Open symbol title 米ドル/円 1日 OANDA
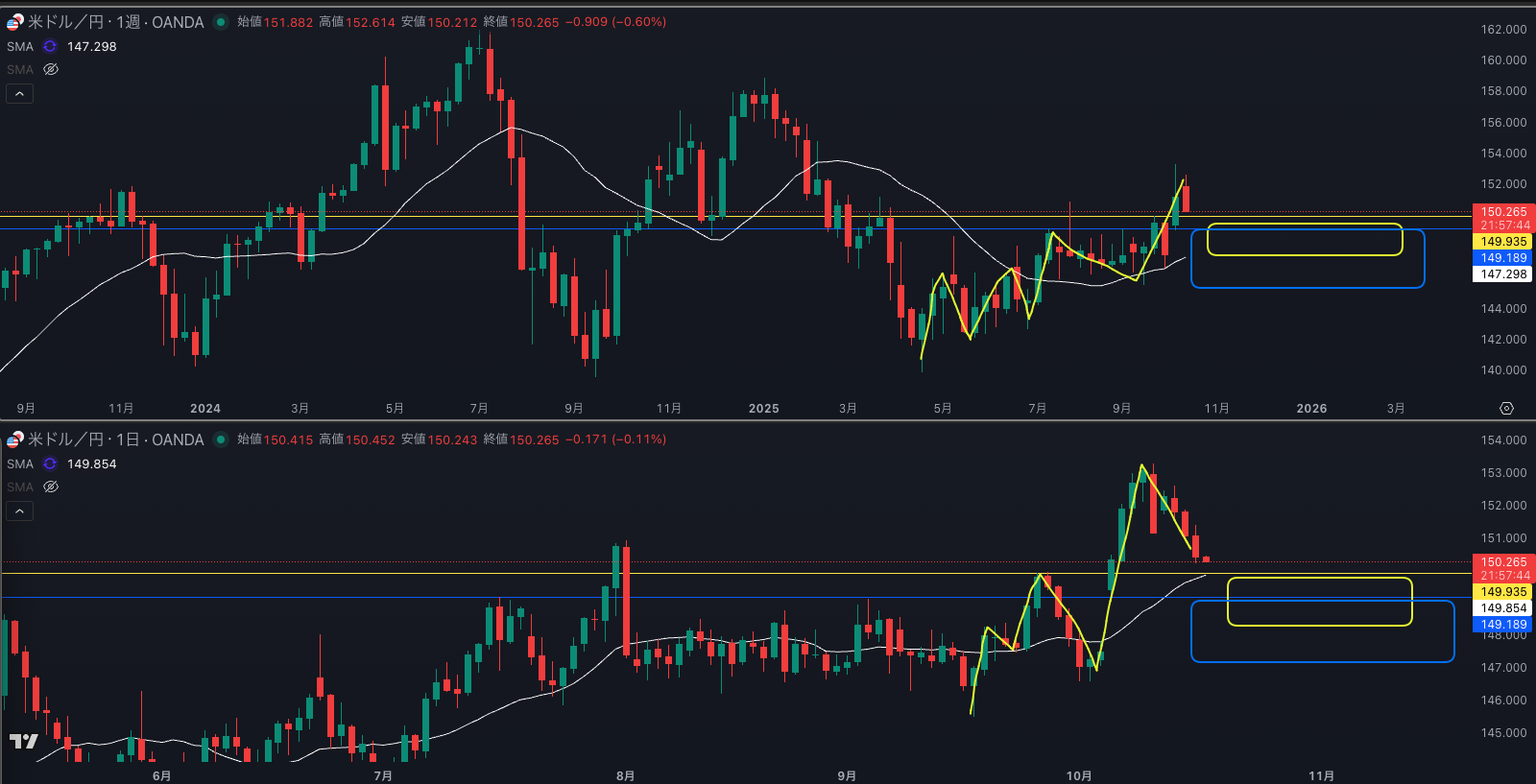 [115, 440]
